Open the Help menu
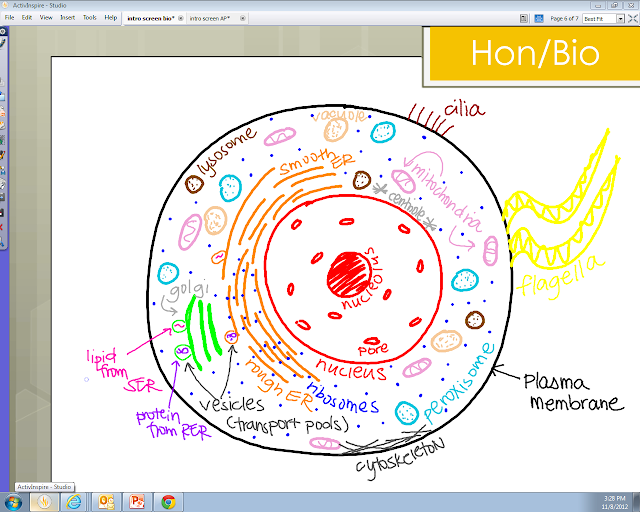 [110, 18]
